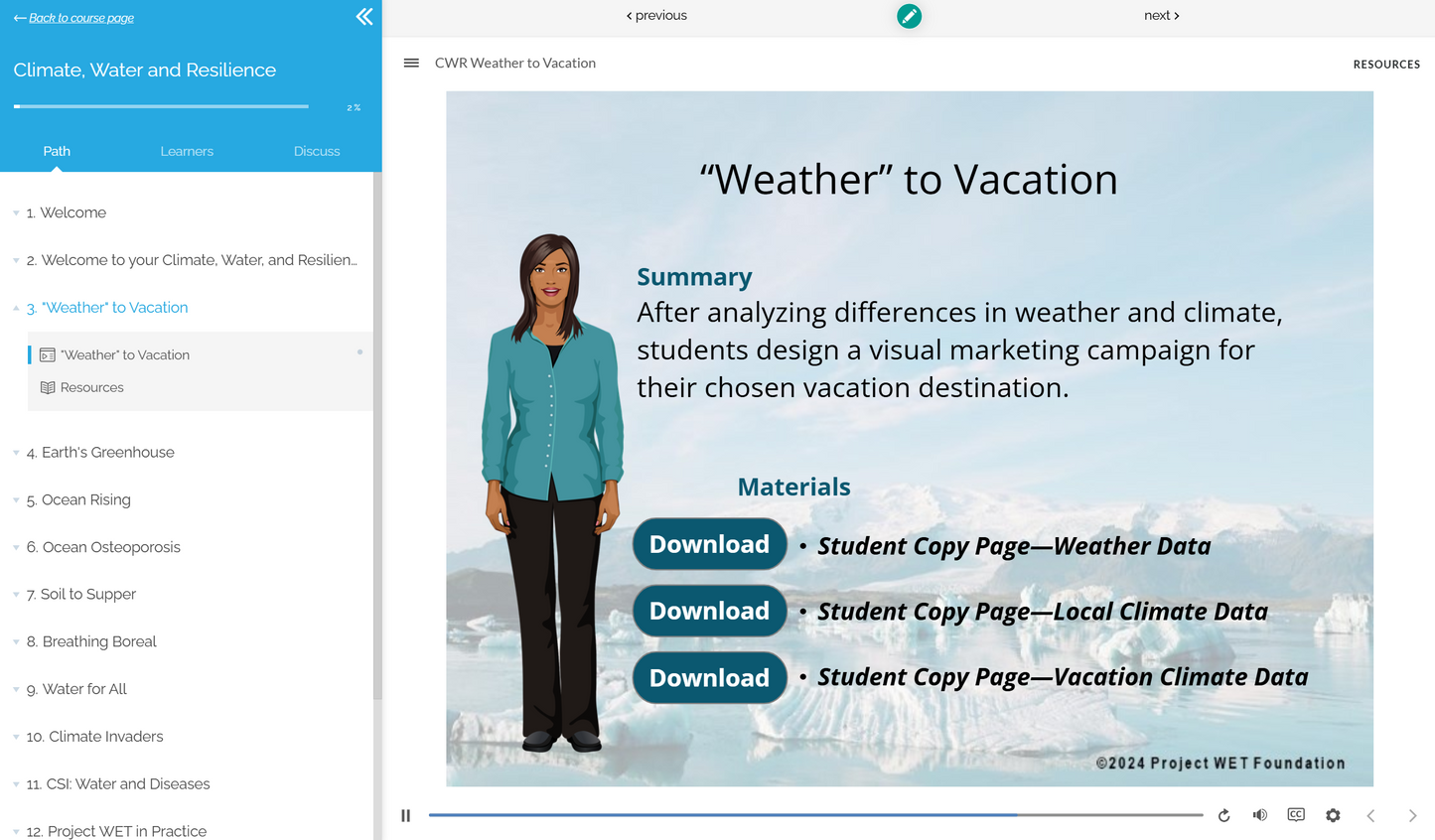Open the Discuss tab
Screen dimensions: 1435x840
click(x=316, y=151)
